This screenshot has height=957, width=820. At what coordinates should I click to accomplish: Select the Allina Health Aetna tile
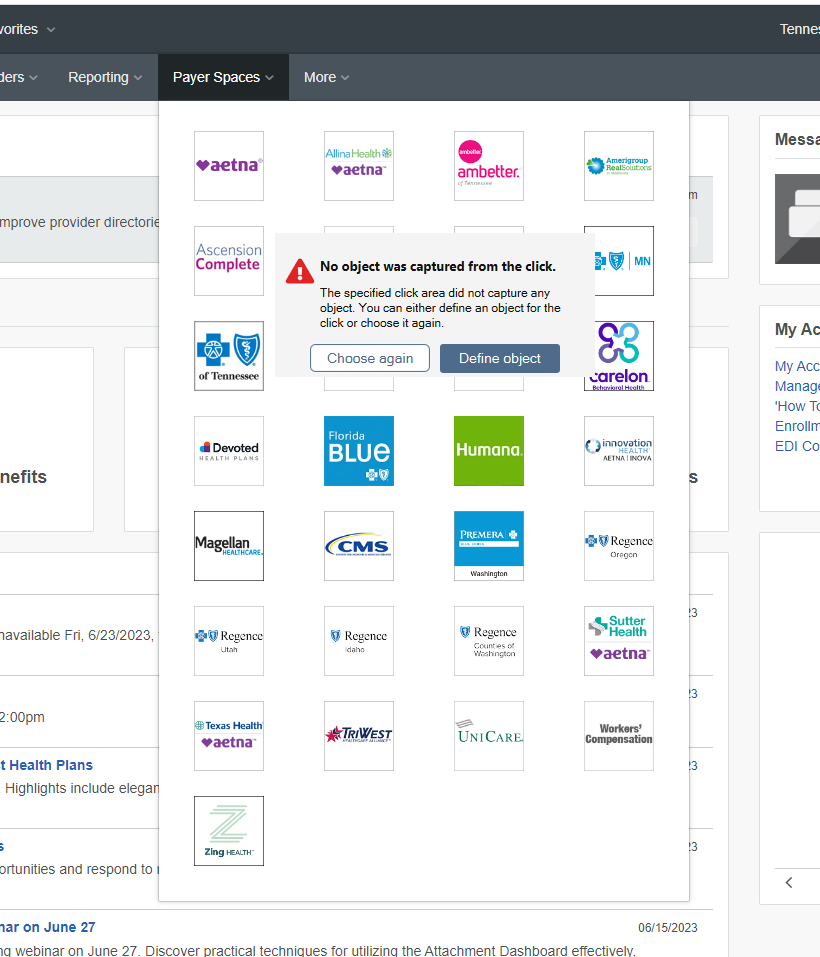(x=359, y=166)
